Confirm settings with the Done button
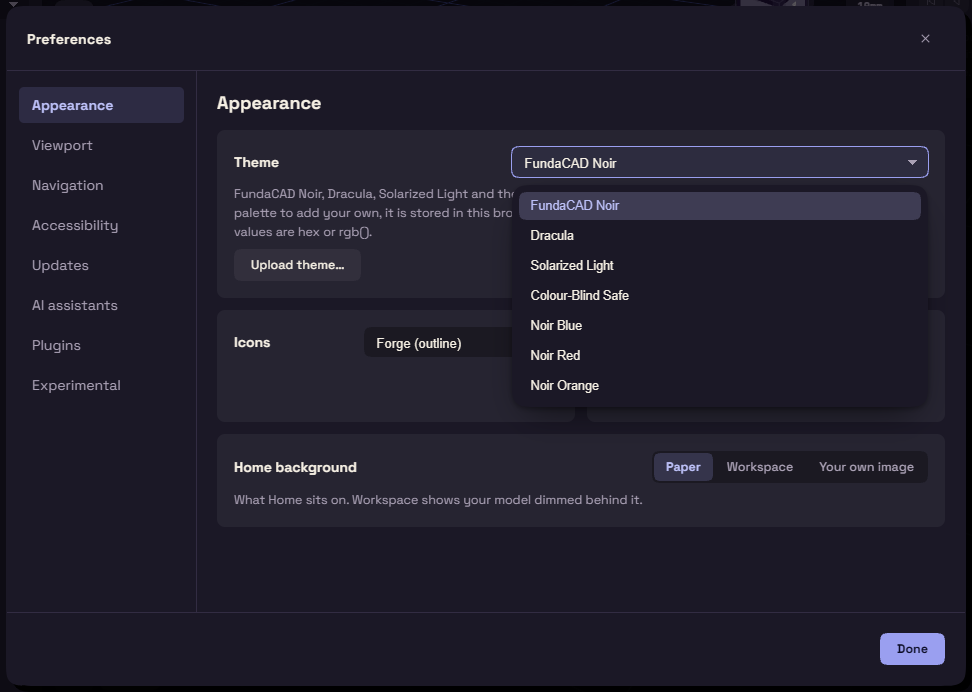Screen dimensions: 972x692 coord(912,649)
